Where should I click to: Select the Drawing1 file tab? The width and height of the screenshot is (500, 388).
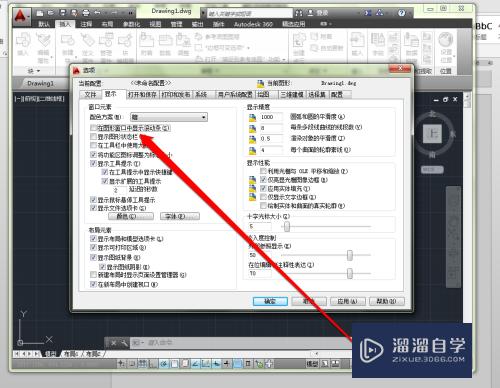point(40,83)
